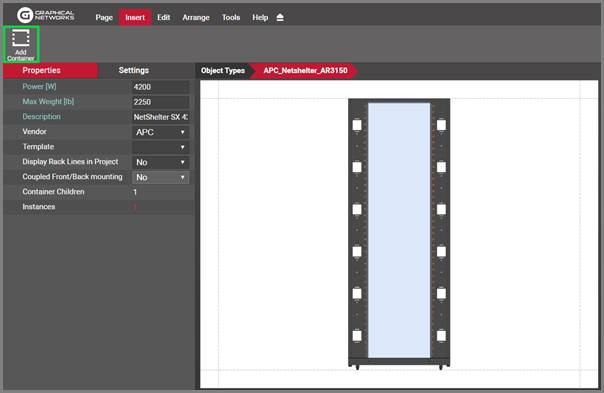Switch to the Settings tab
The height and width of the screenshot is (393, 604).
click(x=133, y=71)
